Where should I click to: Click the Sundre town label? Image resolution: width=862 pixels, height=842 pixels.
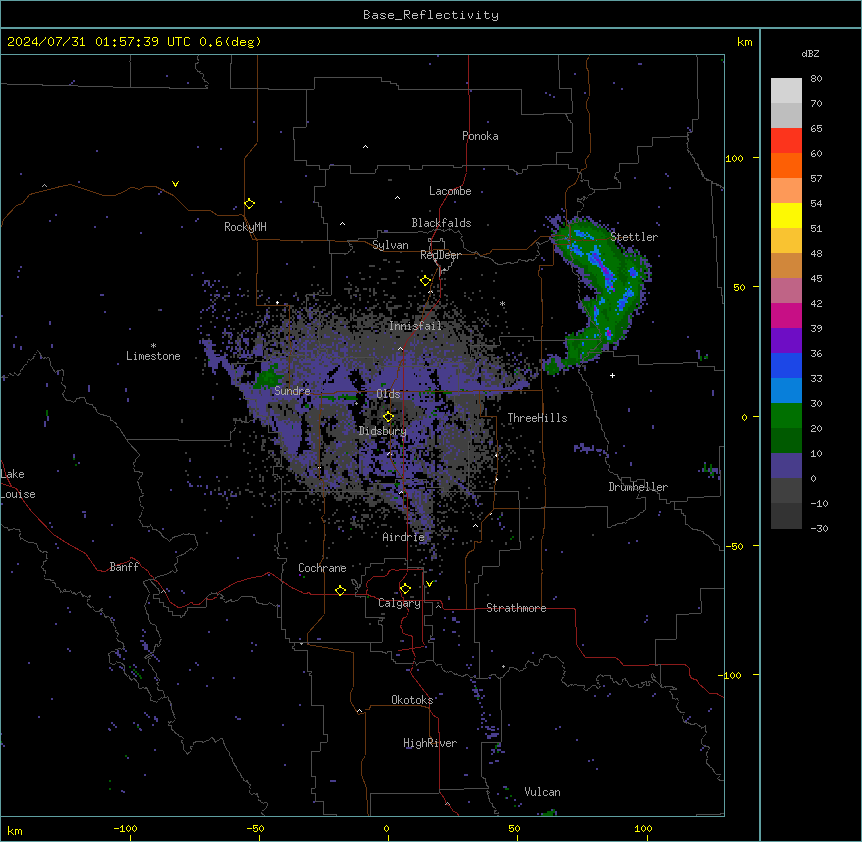(292, 391)
